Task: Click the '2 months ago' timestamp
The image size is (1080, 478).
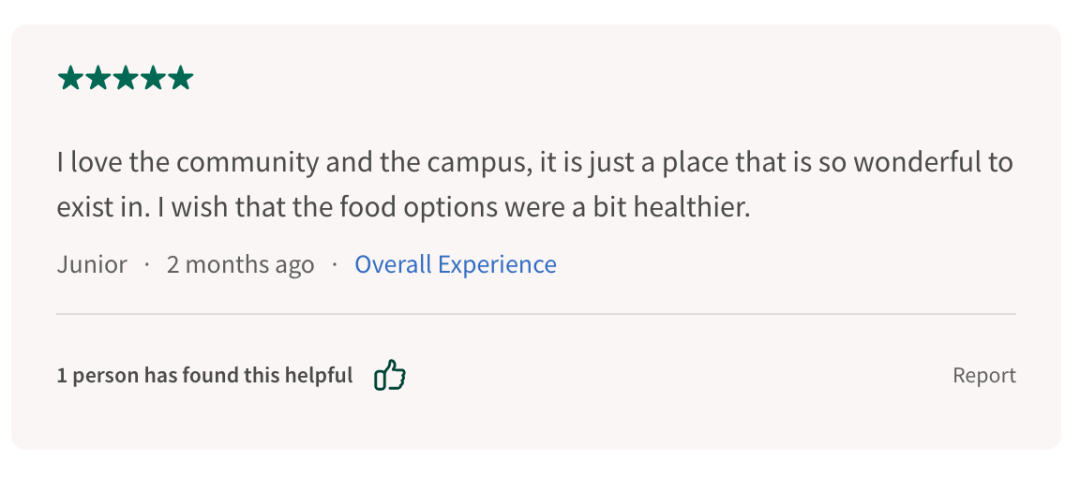Action: tap(240, 264)
